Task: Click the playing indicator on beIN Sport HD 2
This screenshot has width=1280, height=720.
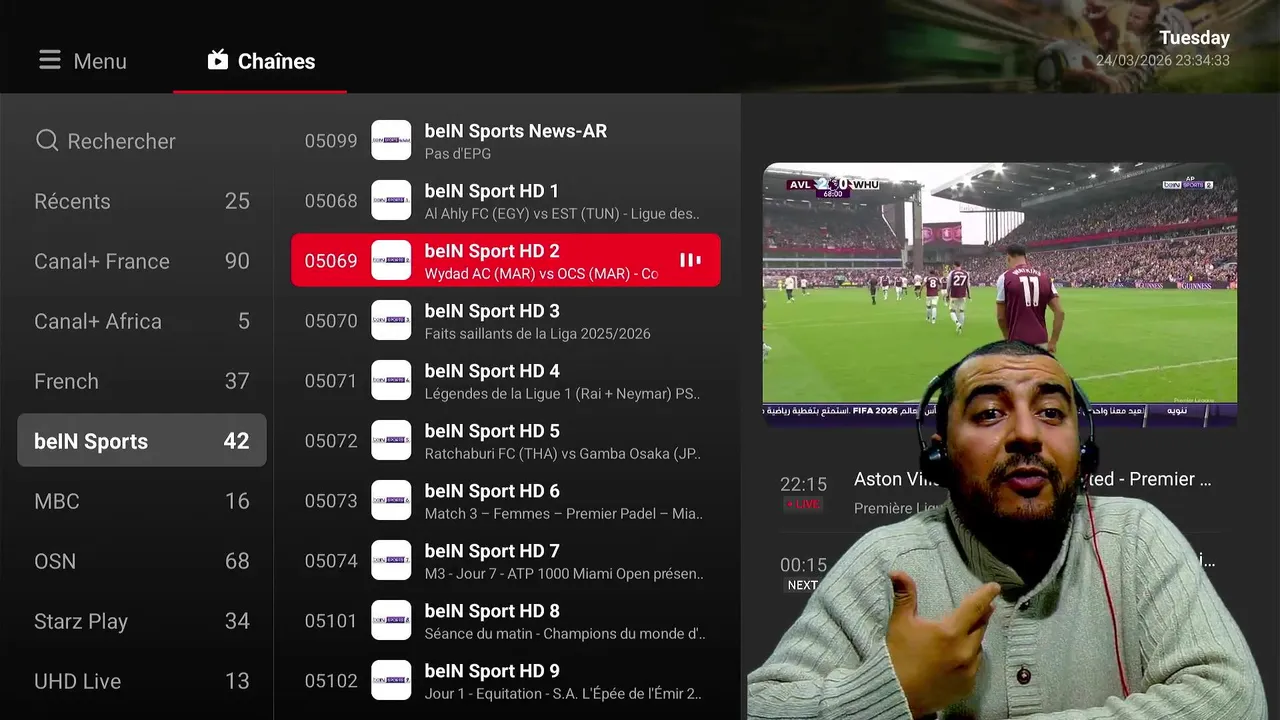Action: coord(690,261)
